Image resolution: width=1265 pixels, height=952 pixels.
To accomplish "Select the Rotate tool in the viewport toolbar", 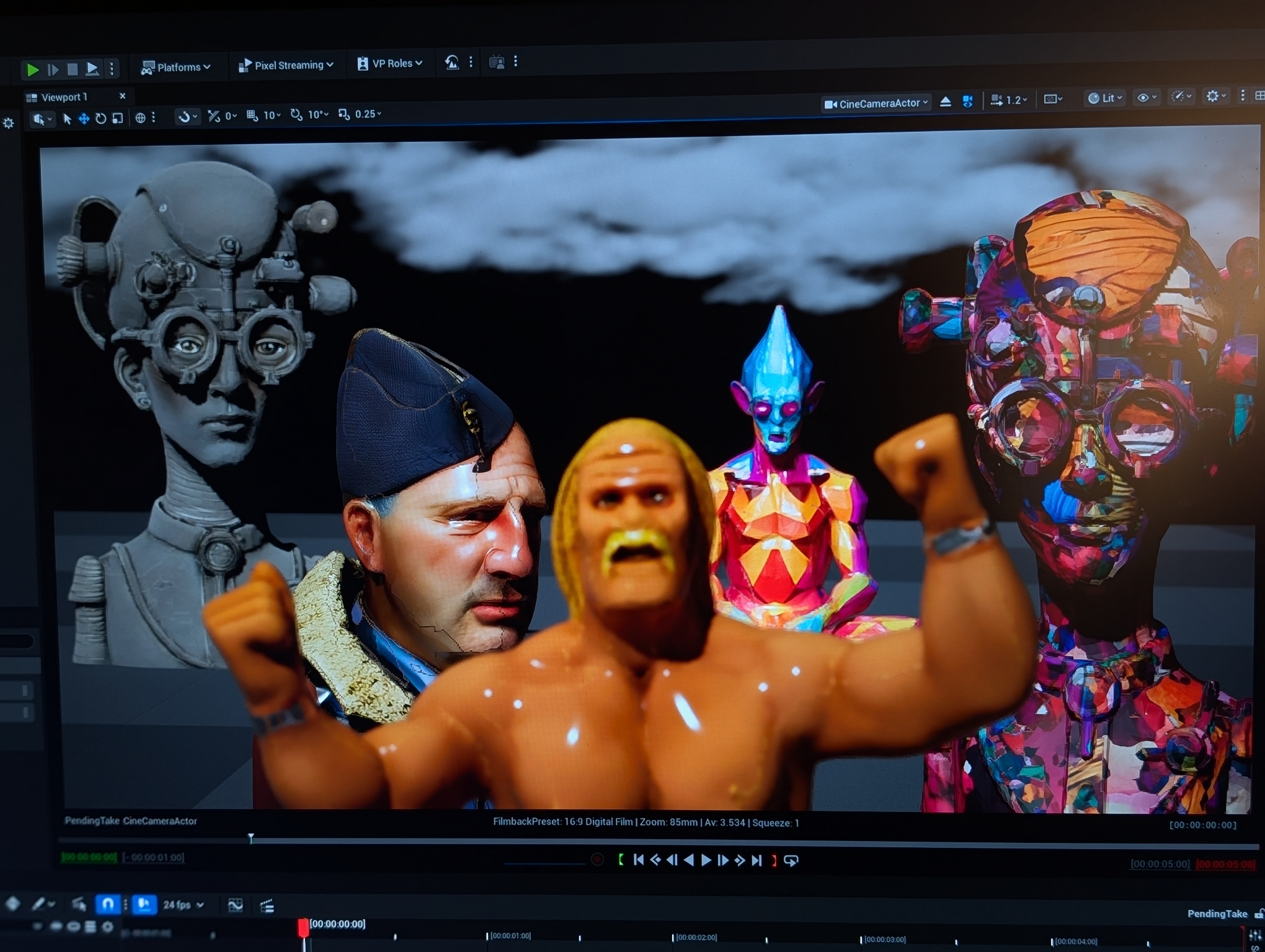I will (101, 119).
